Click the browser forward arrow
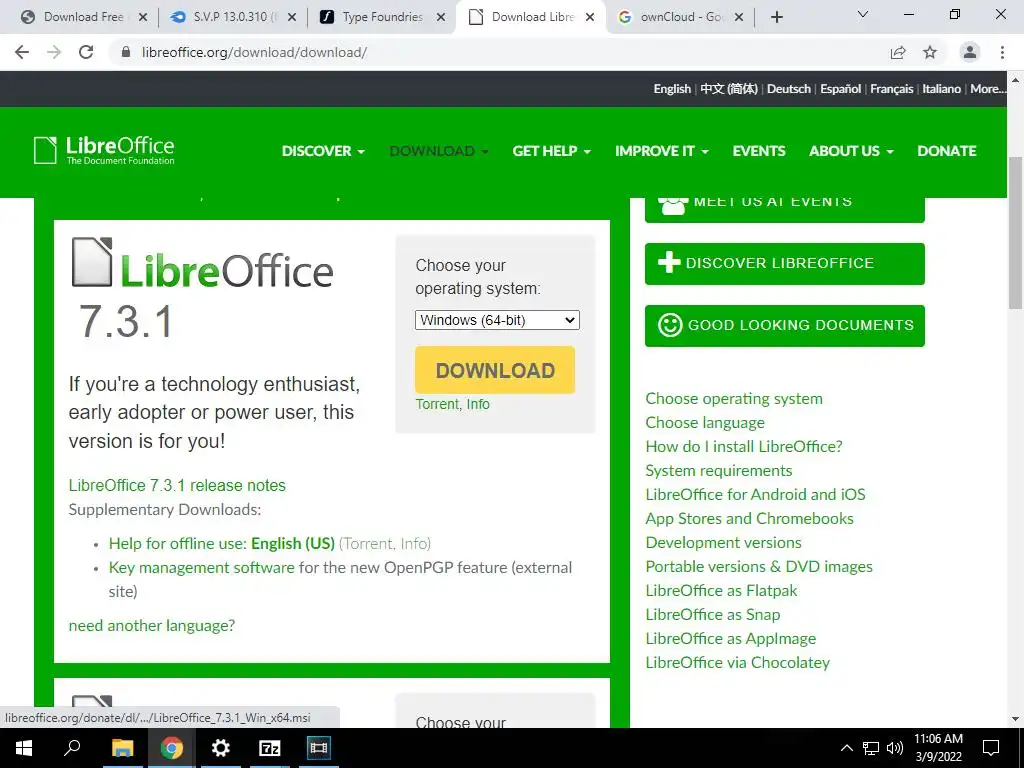Viewport: 1024px width, 768px height. coord(54,52)
